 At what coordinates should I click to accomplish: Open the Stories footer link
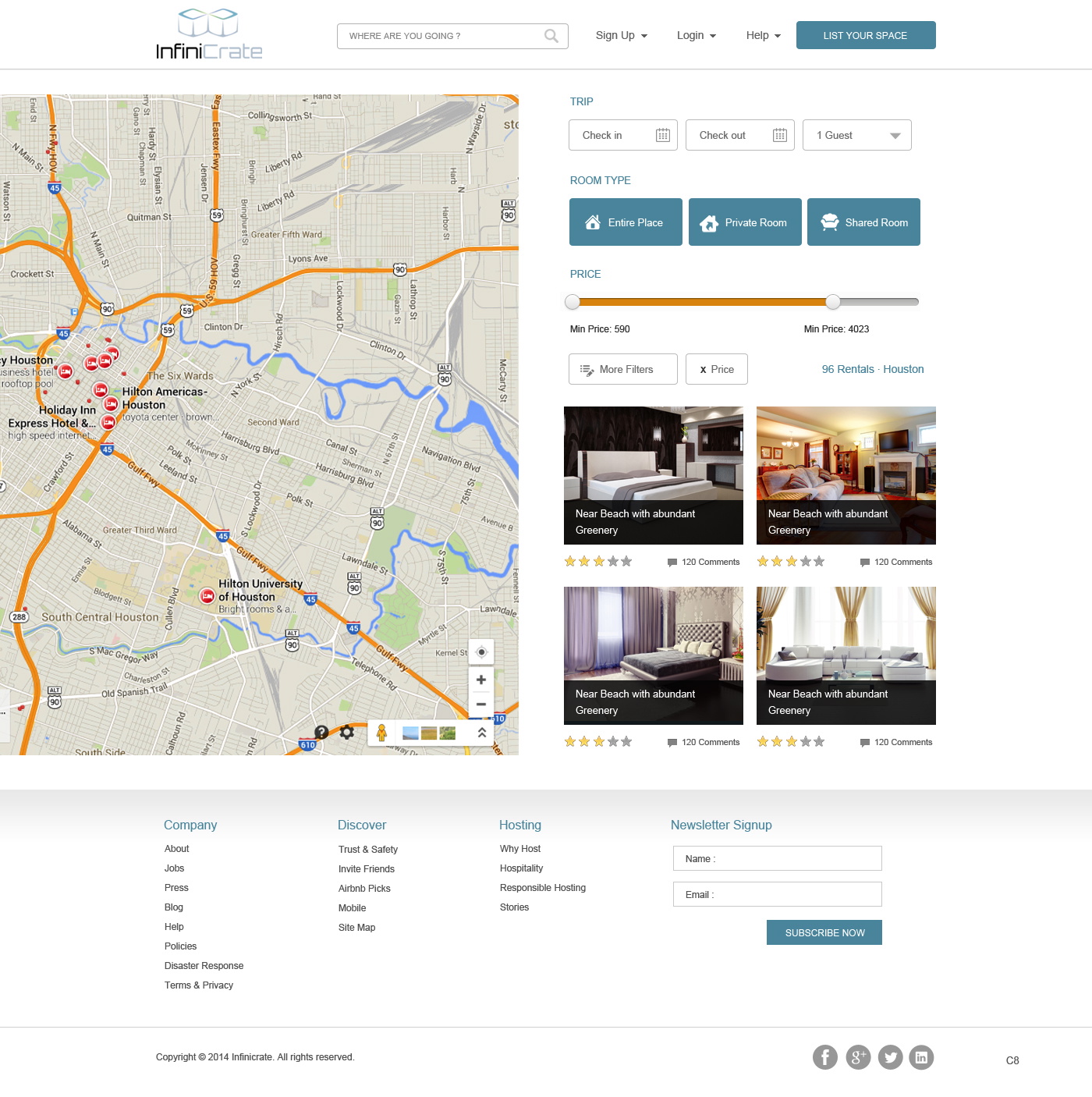tap(515, 907)
